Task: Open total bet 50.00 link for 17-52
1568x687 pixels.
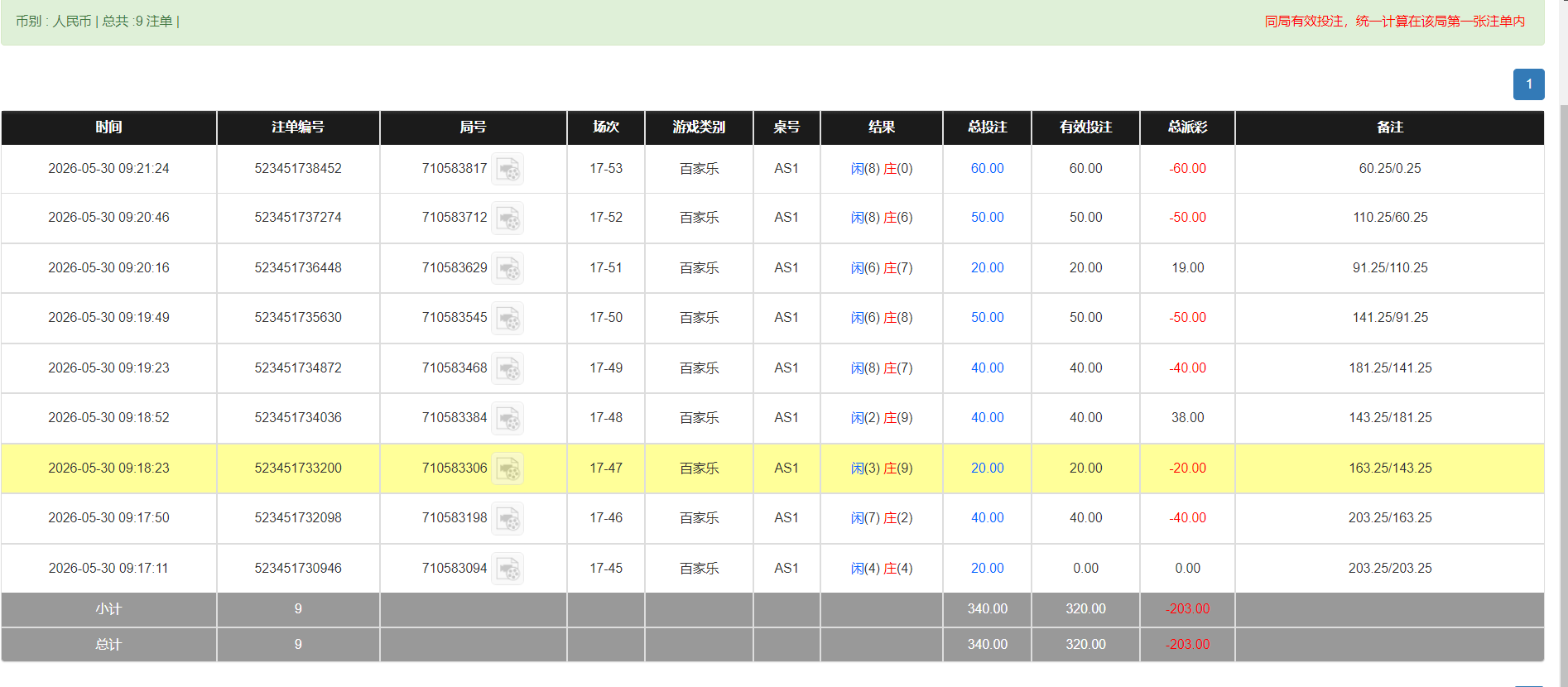Action: pyautogui.click(x=987, y=218)
